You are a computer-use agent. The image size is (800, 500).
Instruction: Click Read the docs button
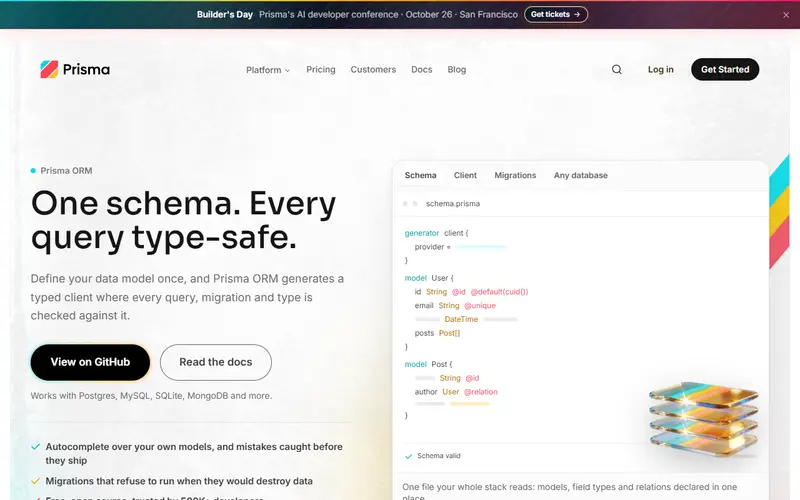[x=216, y=362]
